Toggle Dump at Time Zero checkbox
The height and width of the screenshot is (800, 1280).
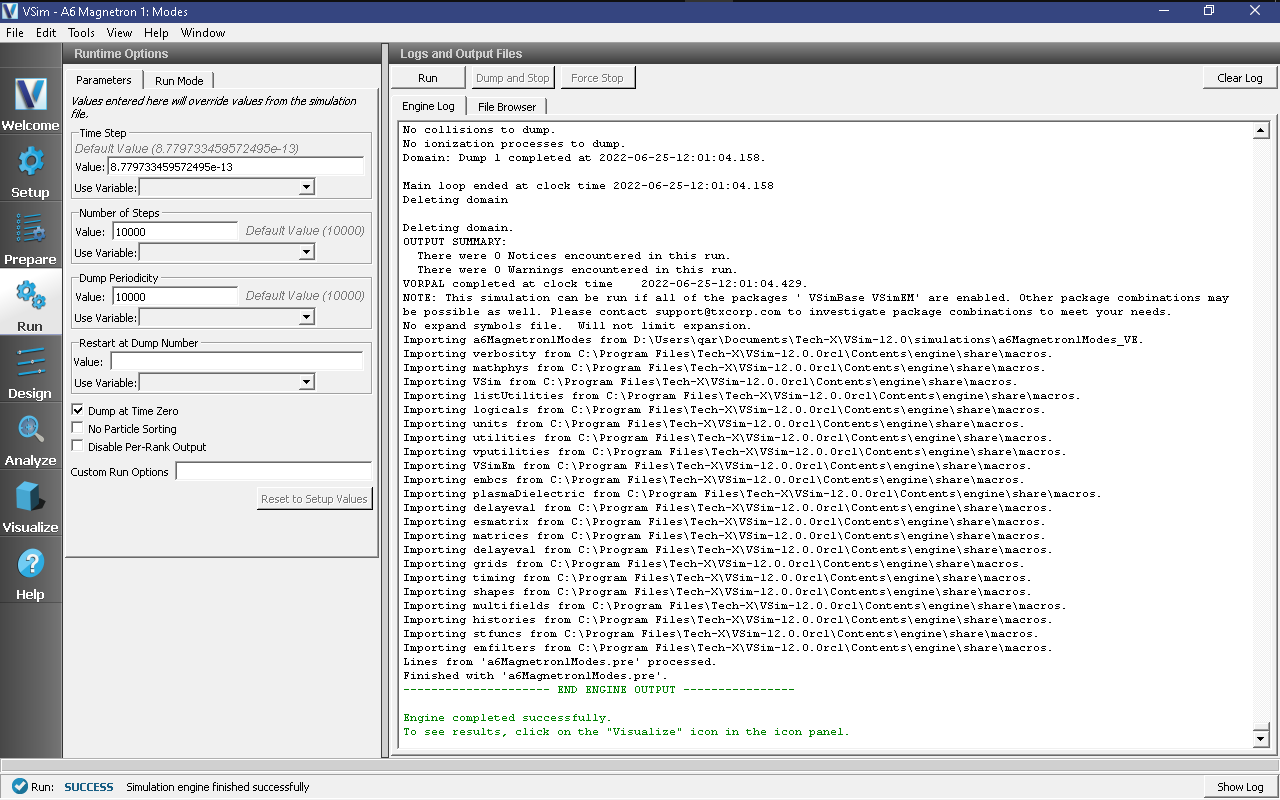[78, 411]
